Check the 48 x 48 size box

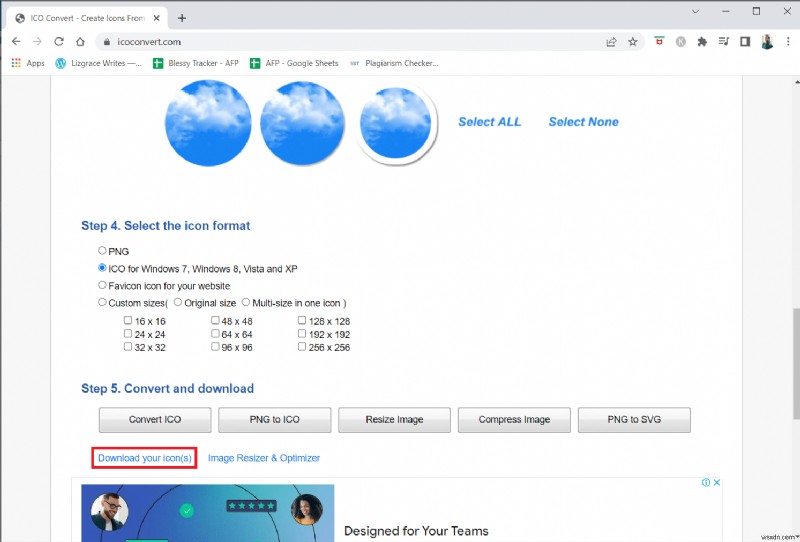(215, 321)
